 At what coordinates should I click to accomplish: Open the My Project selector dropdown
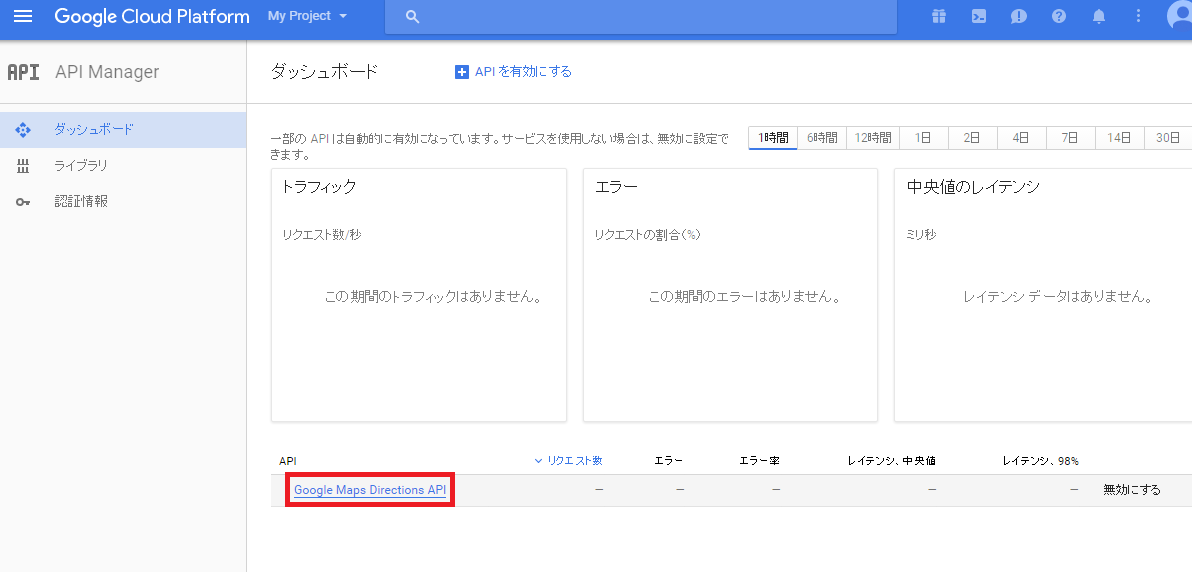coord(307,16)
